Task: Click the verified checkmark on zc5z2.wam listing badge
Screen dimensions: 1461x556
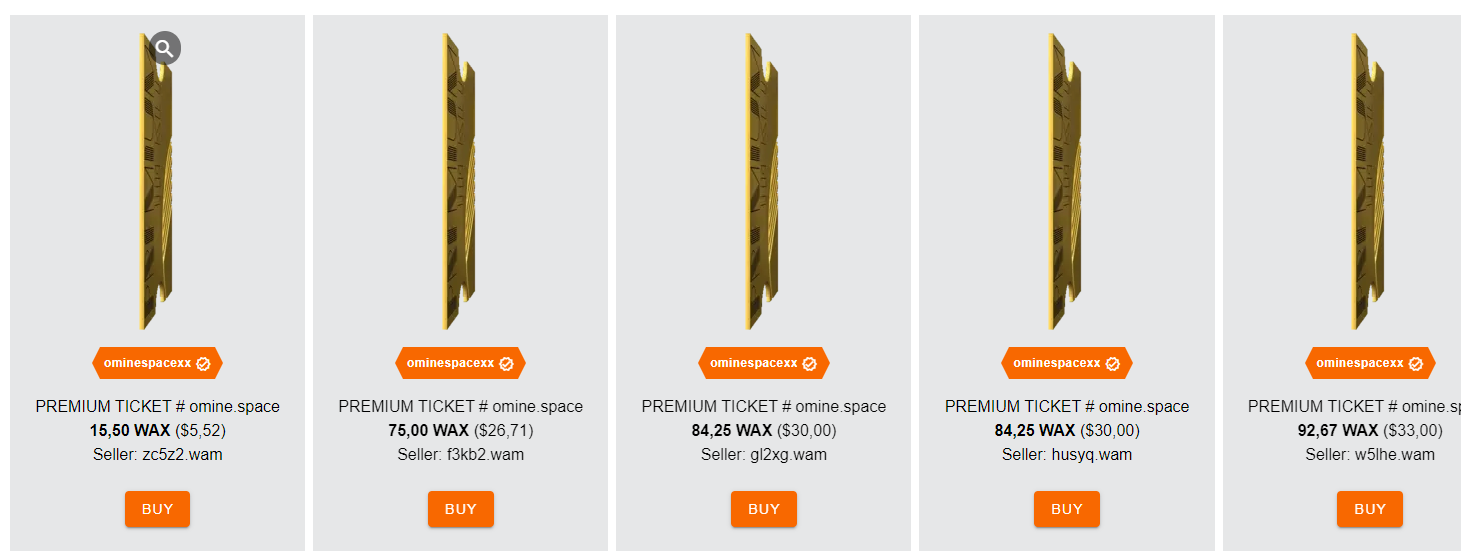Action: point(203,364)
